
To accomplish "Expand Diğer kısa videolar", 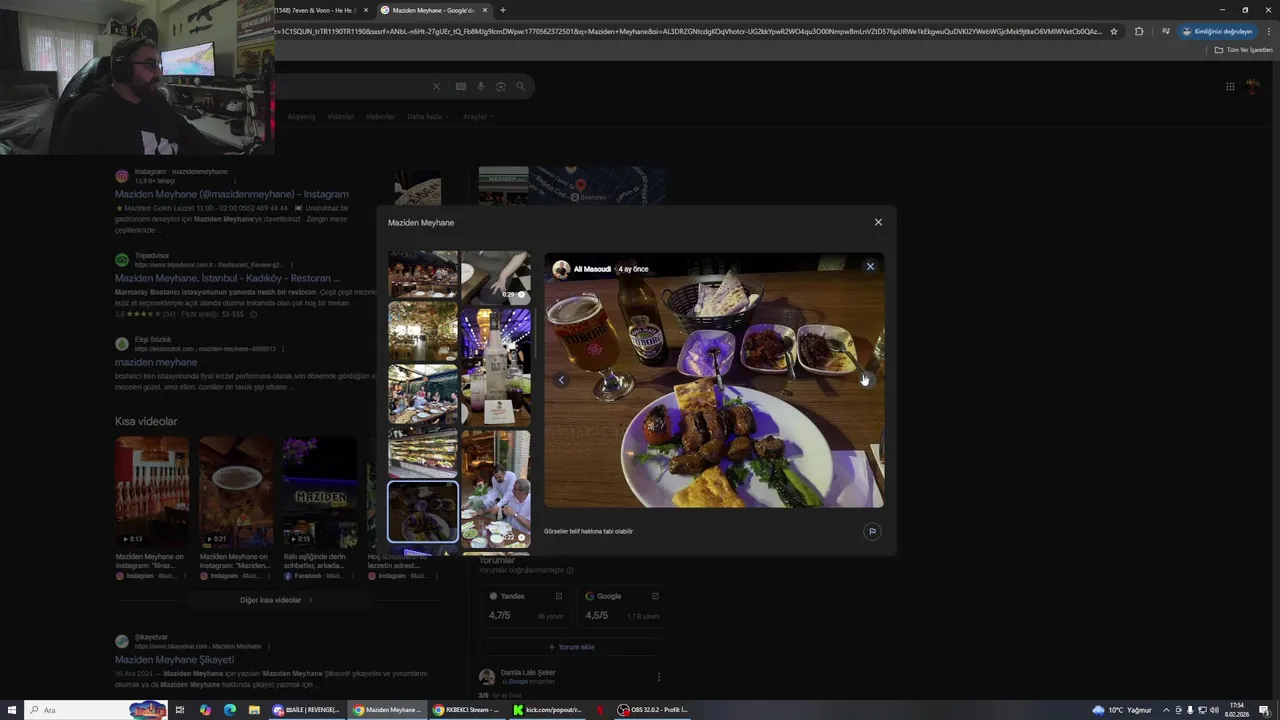I will tap(276, 600).
